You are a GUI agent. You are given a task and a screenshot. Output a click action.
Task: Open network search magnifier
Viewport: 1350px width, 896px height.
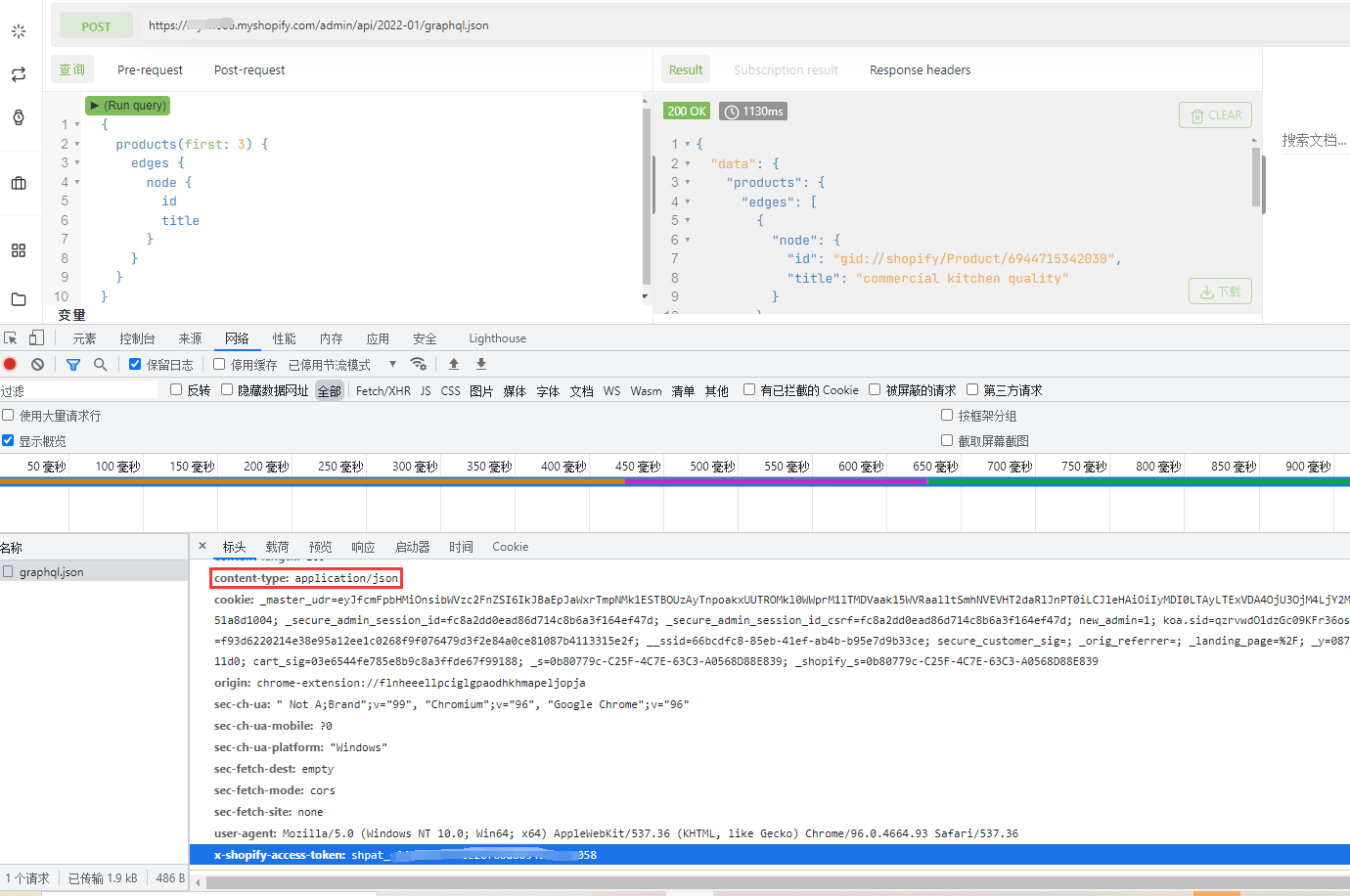point(100,364)
